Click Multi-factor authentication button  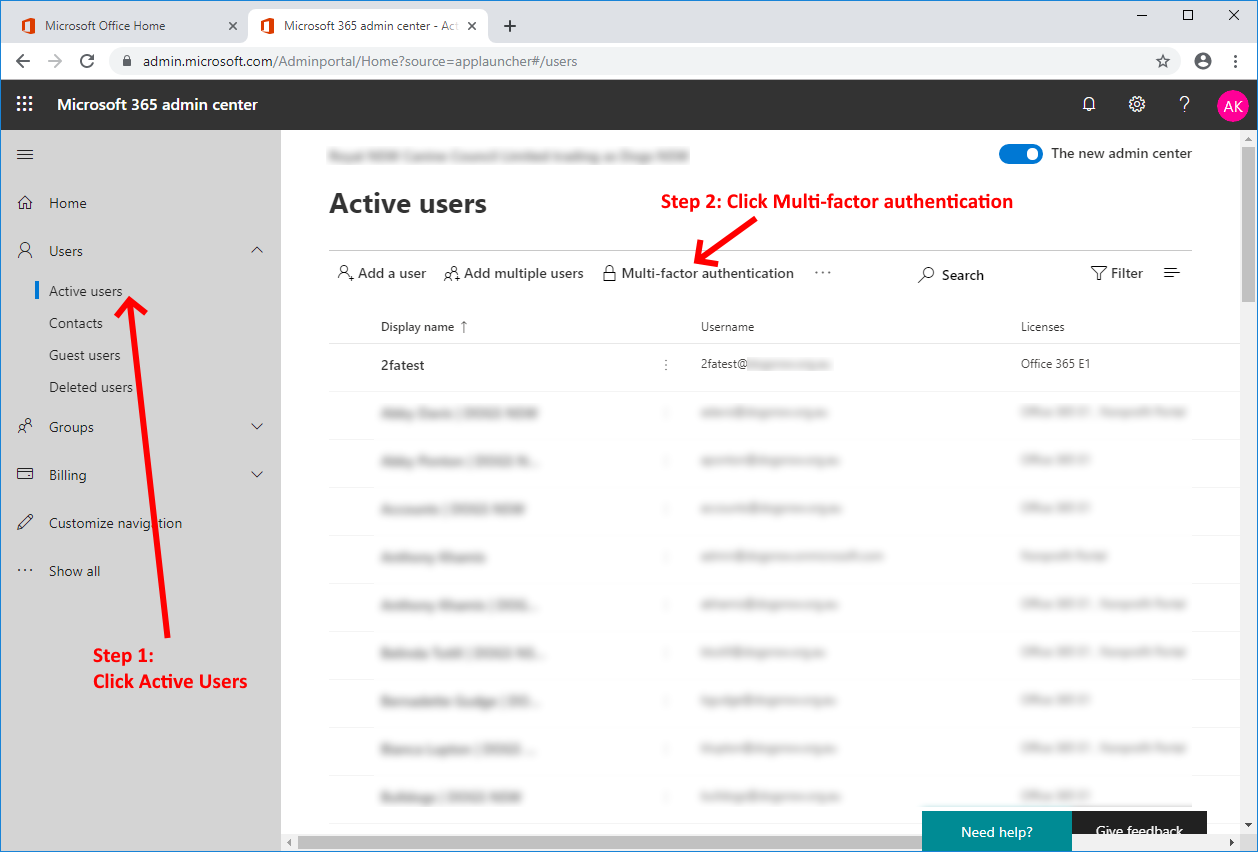698,273
